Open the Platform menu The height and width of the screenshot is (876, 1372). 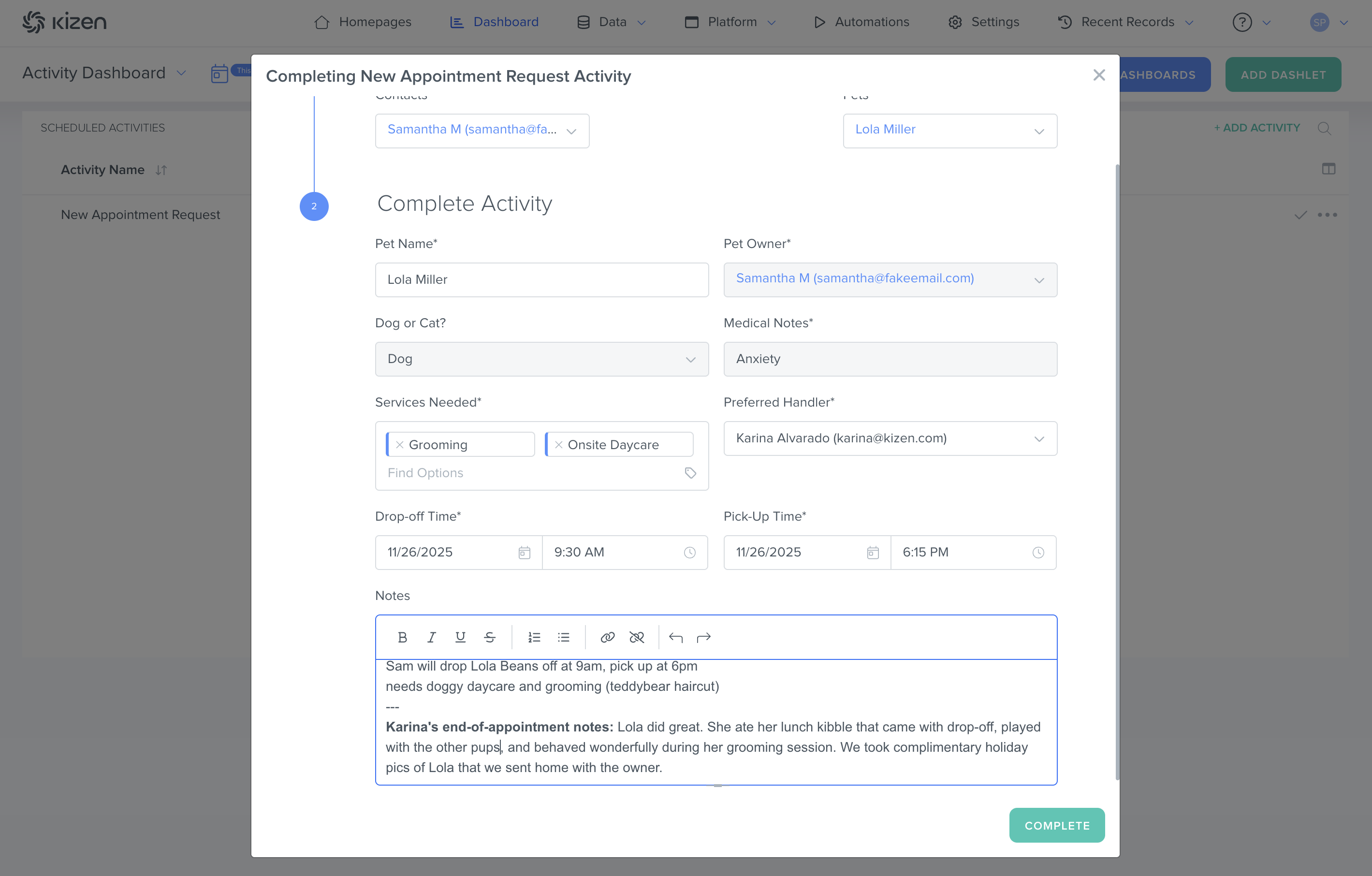point(731,22)
